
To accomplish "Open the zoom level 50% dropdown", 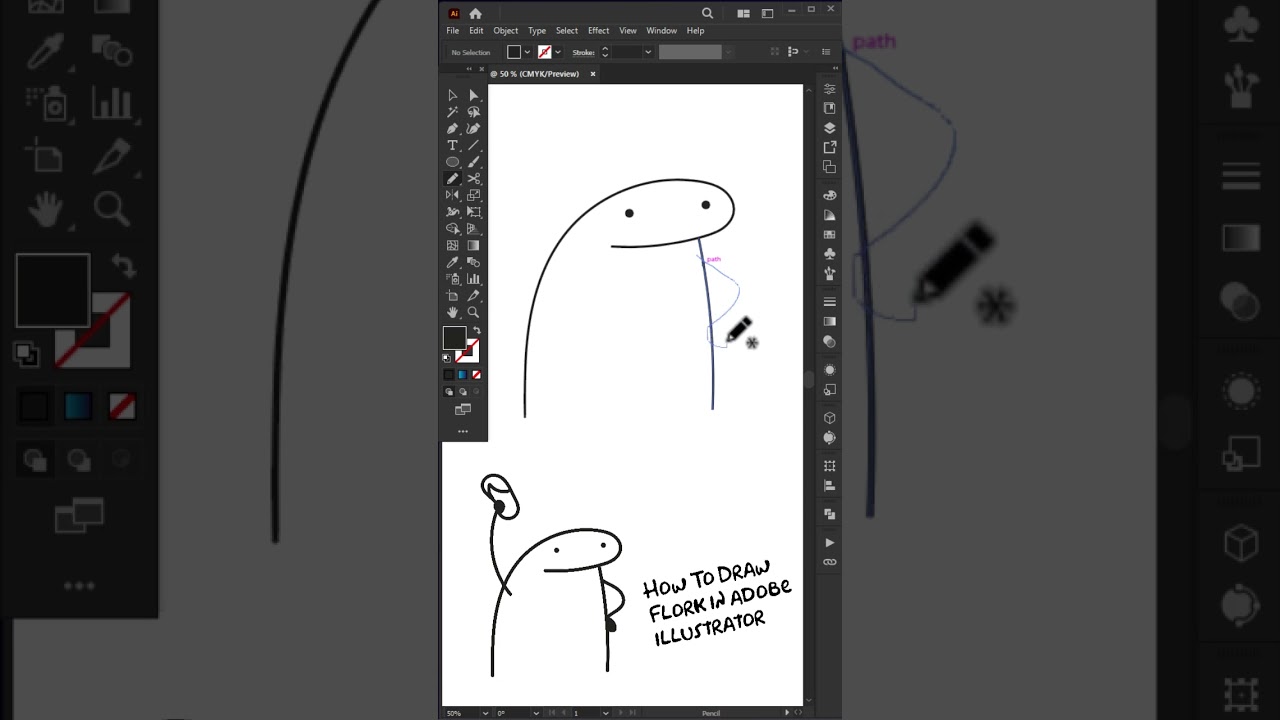I will click(486, 713).
